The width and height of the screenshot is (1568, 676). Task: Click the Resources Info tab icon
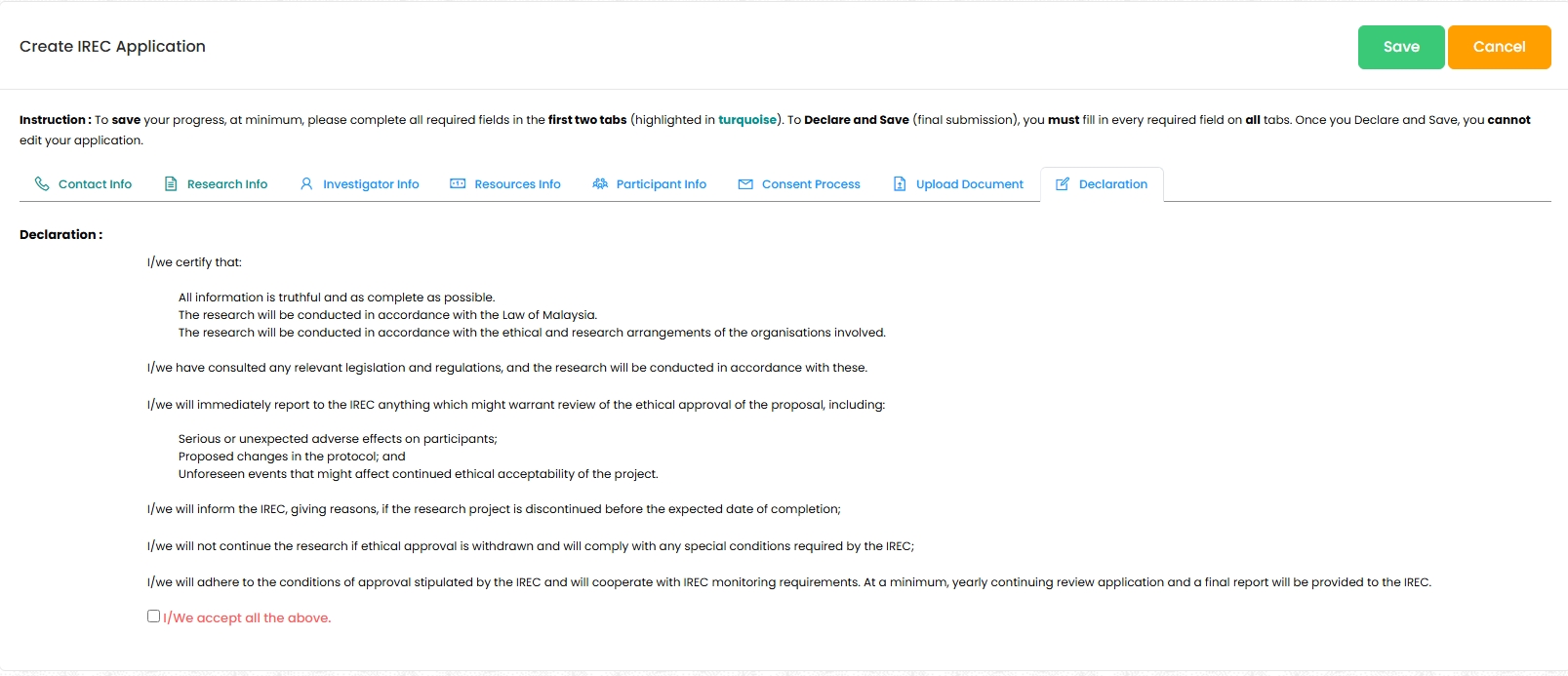click(x=458, y=183)
